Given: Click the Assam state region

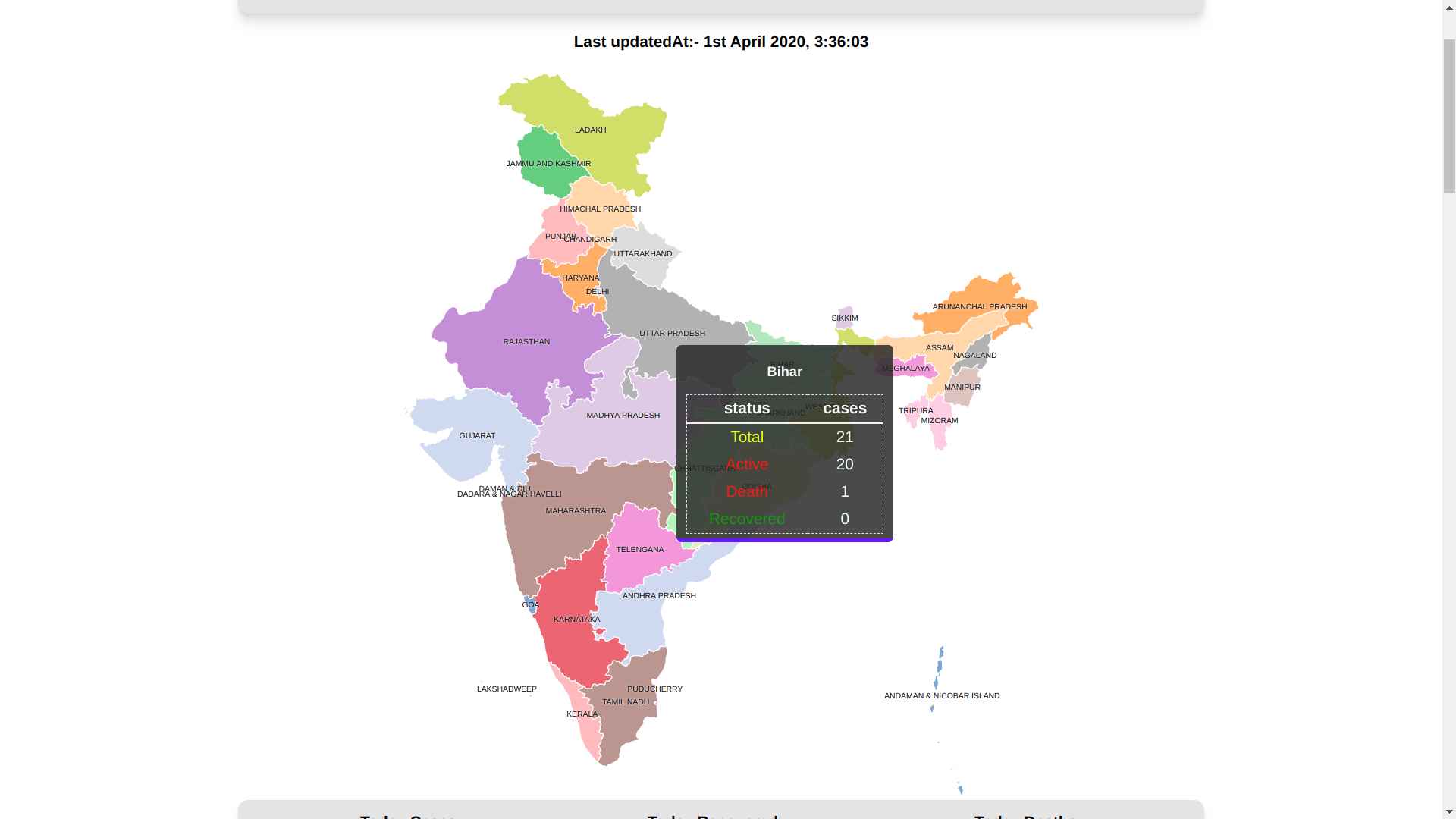Looking at the screenshot, I should click(940, 347).
